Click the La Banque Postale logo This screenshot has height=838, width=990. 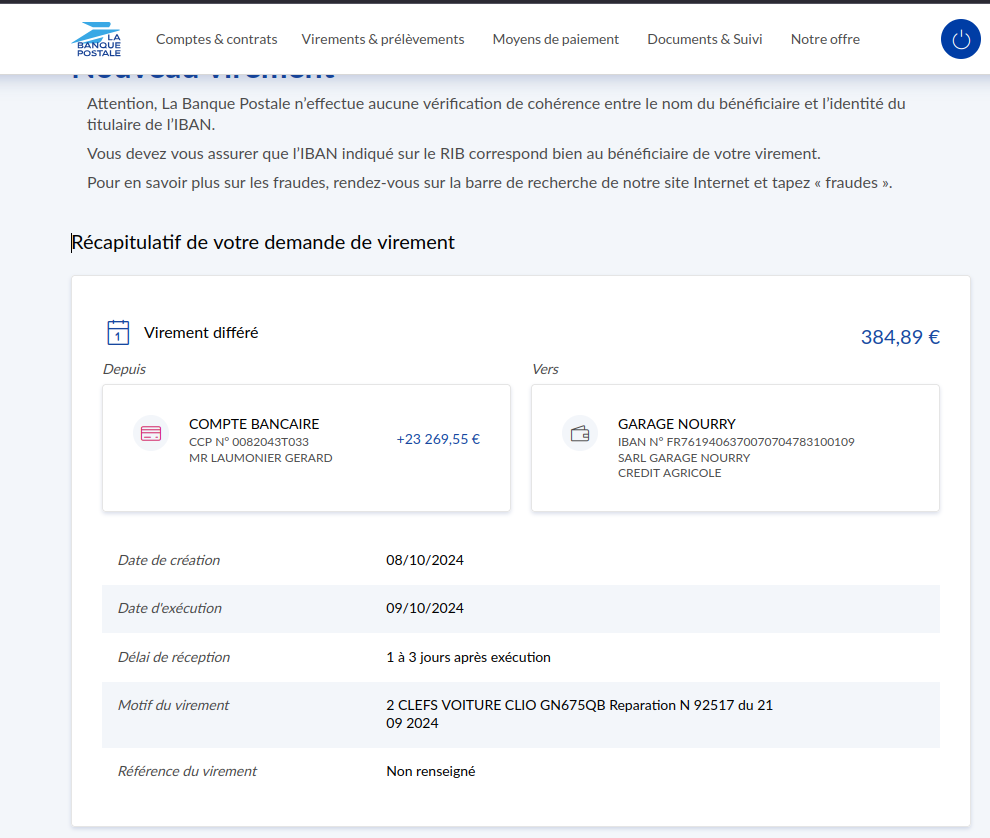pos(97,40)
